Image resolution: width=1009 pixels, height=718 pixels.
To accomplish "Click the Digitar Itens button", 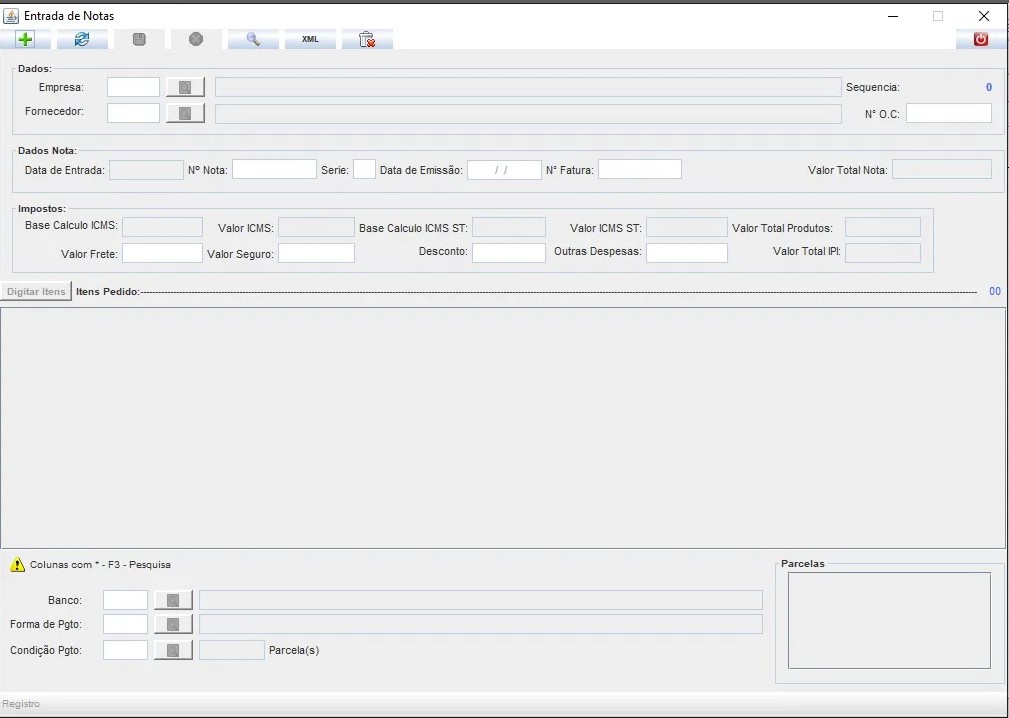I will point(36,292).
